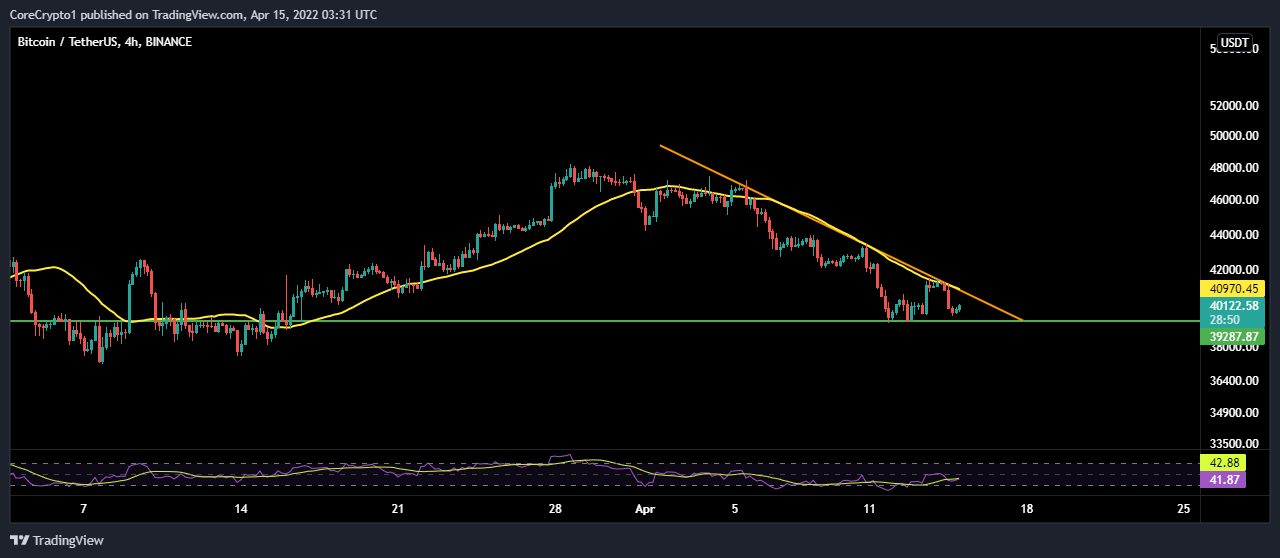Viewport: 1280px width, 558px height.
Task: Click the date label 11 on time axis
Action: 870,509
